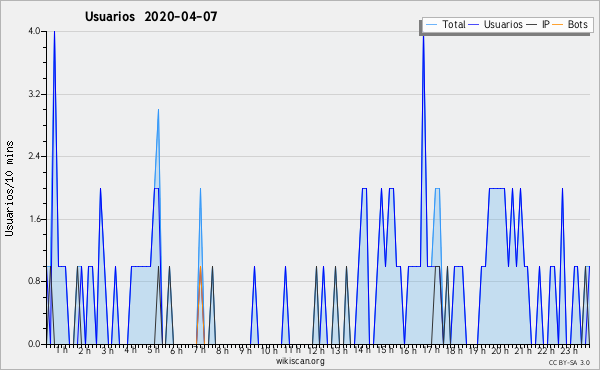
Task: Click the wikiscan.org label below the chart
Action: click(x=300, y=361)
